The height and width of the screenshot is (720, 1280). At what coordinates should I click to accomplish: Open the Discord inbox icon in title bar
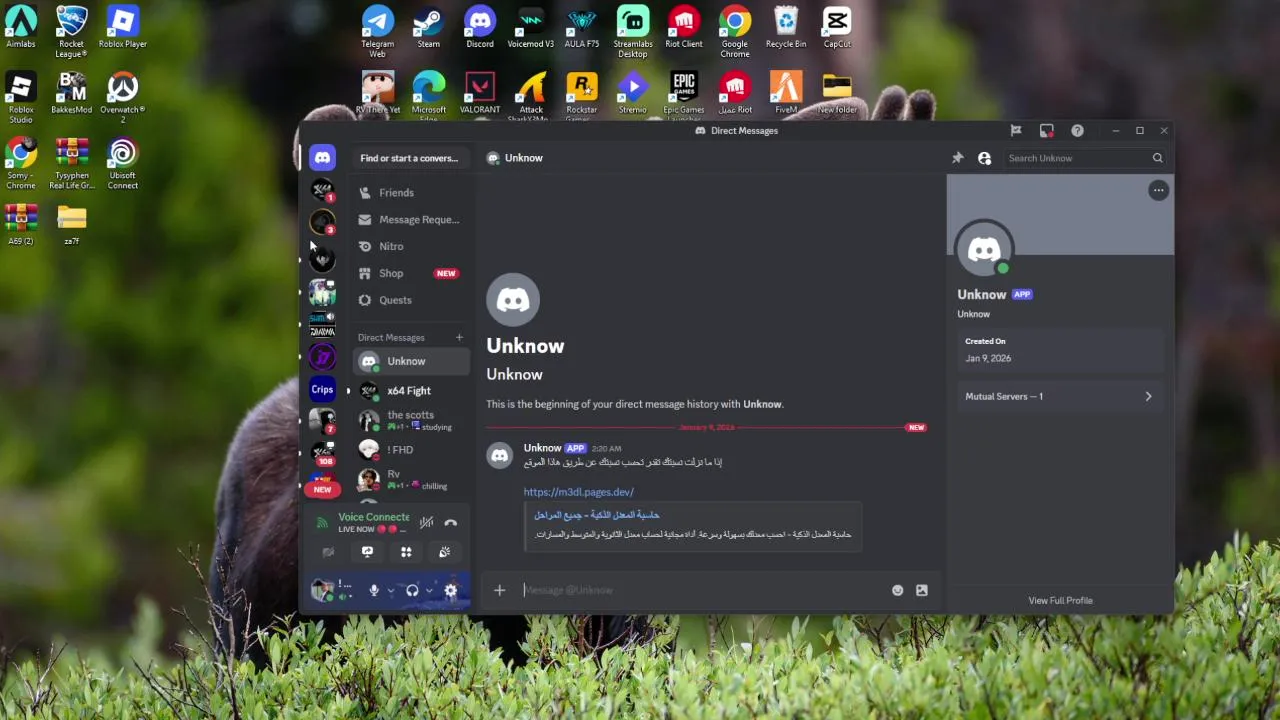(1046, 131)
